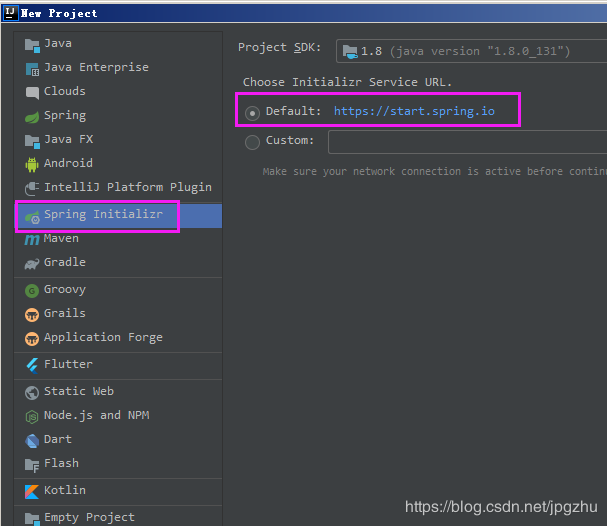Image resolution: width=607 pixels, height=526 pixels.
Task: Select Java Enterprise project type
Action: tap(118, 67)
